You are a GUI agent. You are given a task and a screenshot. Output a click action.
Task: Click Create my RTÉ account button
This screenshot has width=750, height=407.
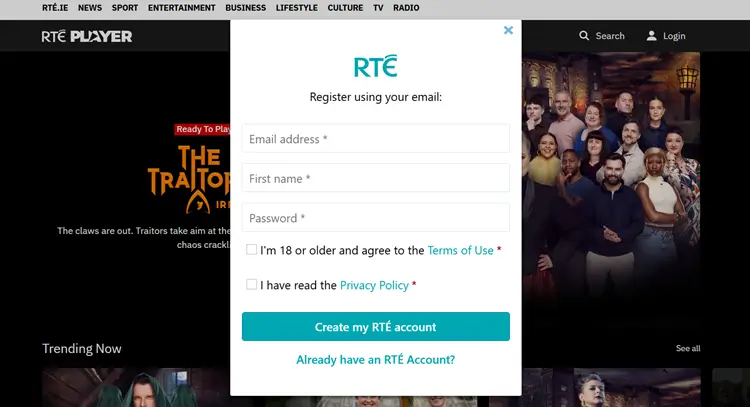tap(375, 327)
